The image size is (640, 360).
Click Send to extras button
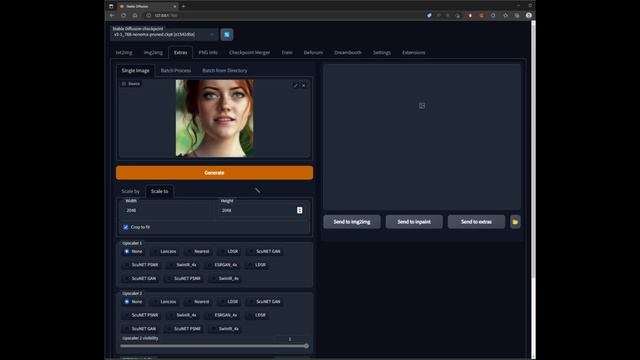tap(476, 222)
